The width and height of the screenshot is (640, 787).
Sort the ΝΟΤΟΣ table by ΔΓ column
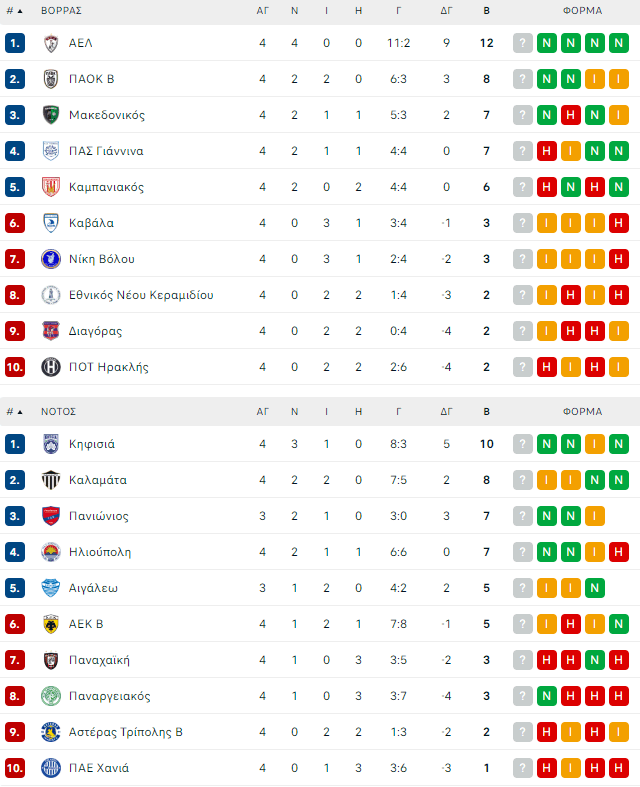(446, 411)
